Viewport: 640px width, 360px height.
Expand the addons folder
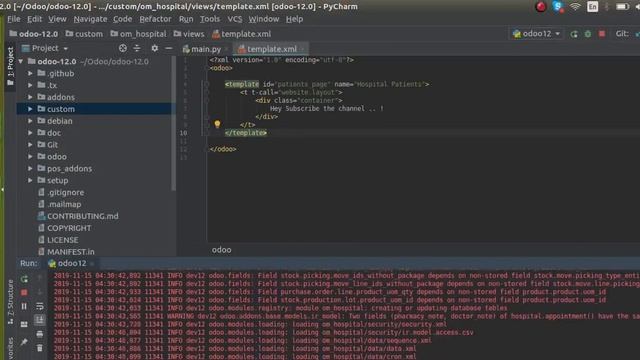coord(30,97)
